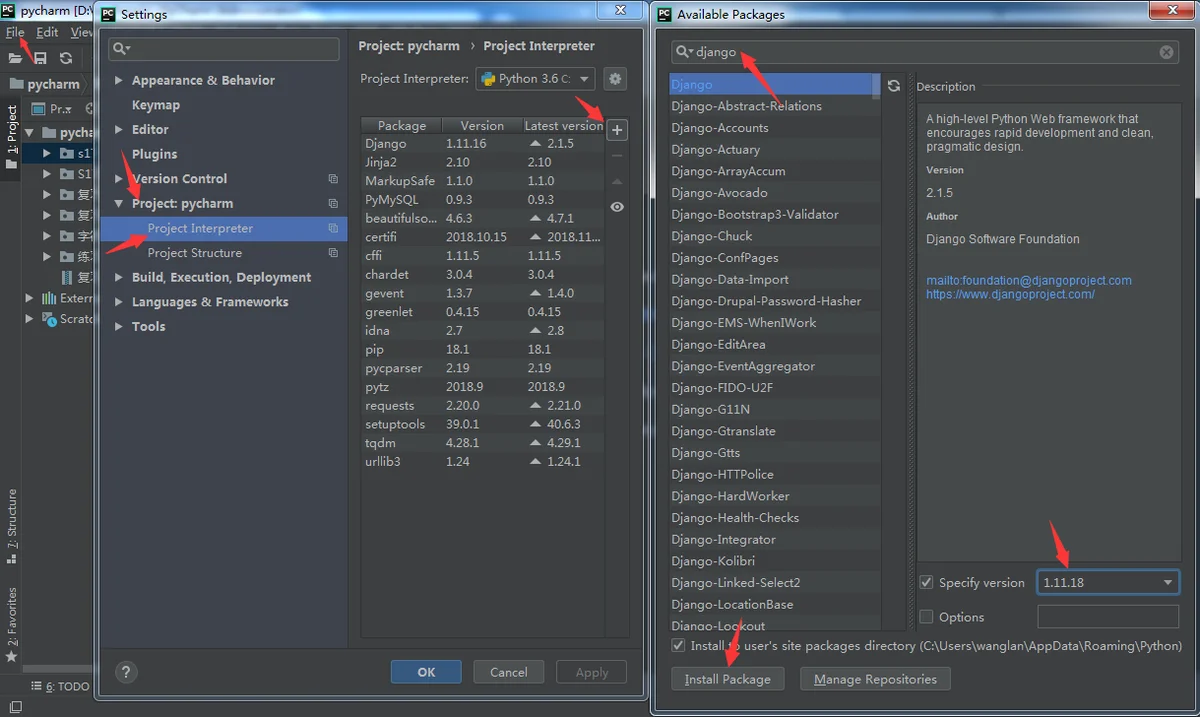Click the Python icon in the interpreter combo

pos(487,79)
